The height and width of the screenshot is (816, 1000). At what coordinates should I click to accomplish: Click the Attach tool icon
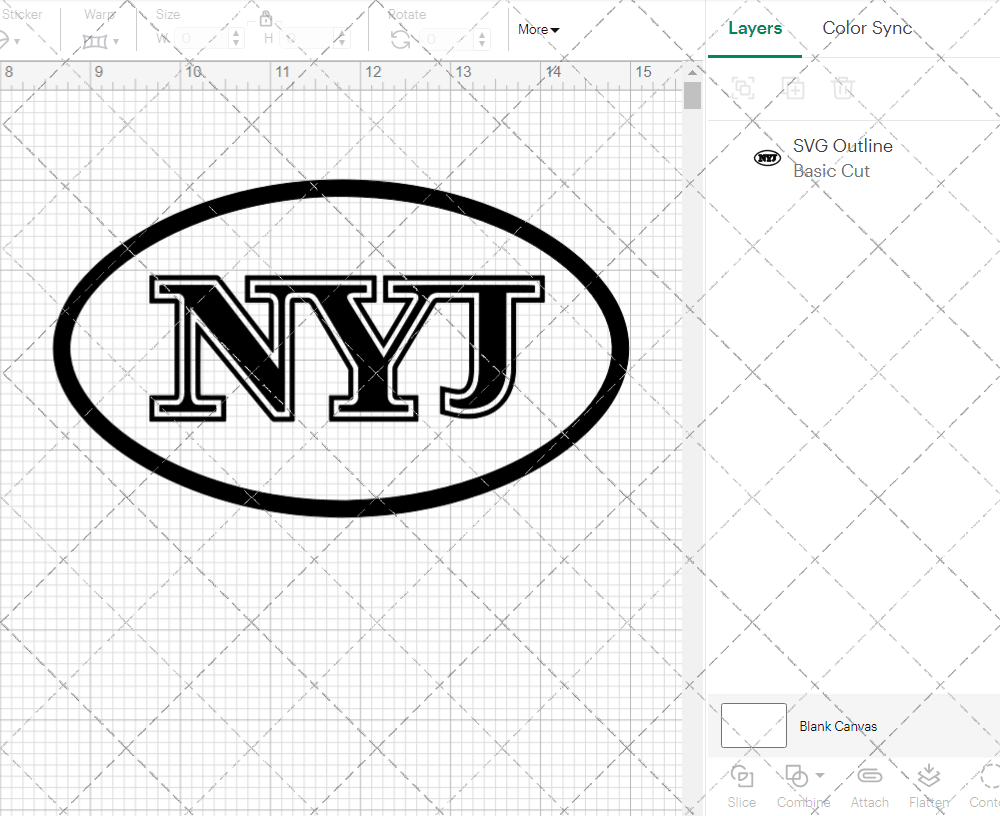pos(869,776)
